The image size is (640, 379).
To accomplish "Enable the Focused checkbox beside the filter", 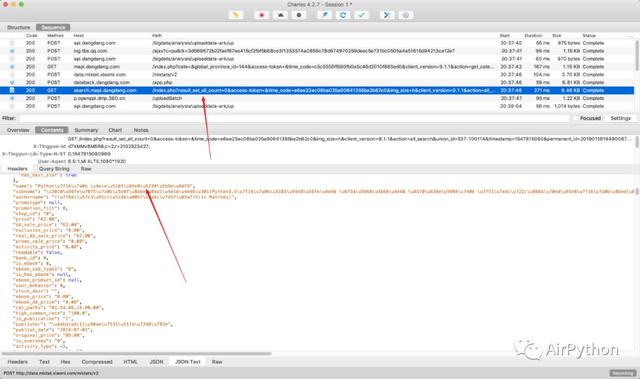I will (x=576, y=118).
